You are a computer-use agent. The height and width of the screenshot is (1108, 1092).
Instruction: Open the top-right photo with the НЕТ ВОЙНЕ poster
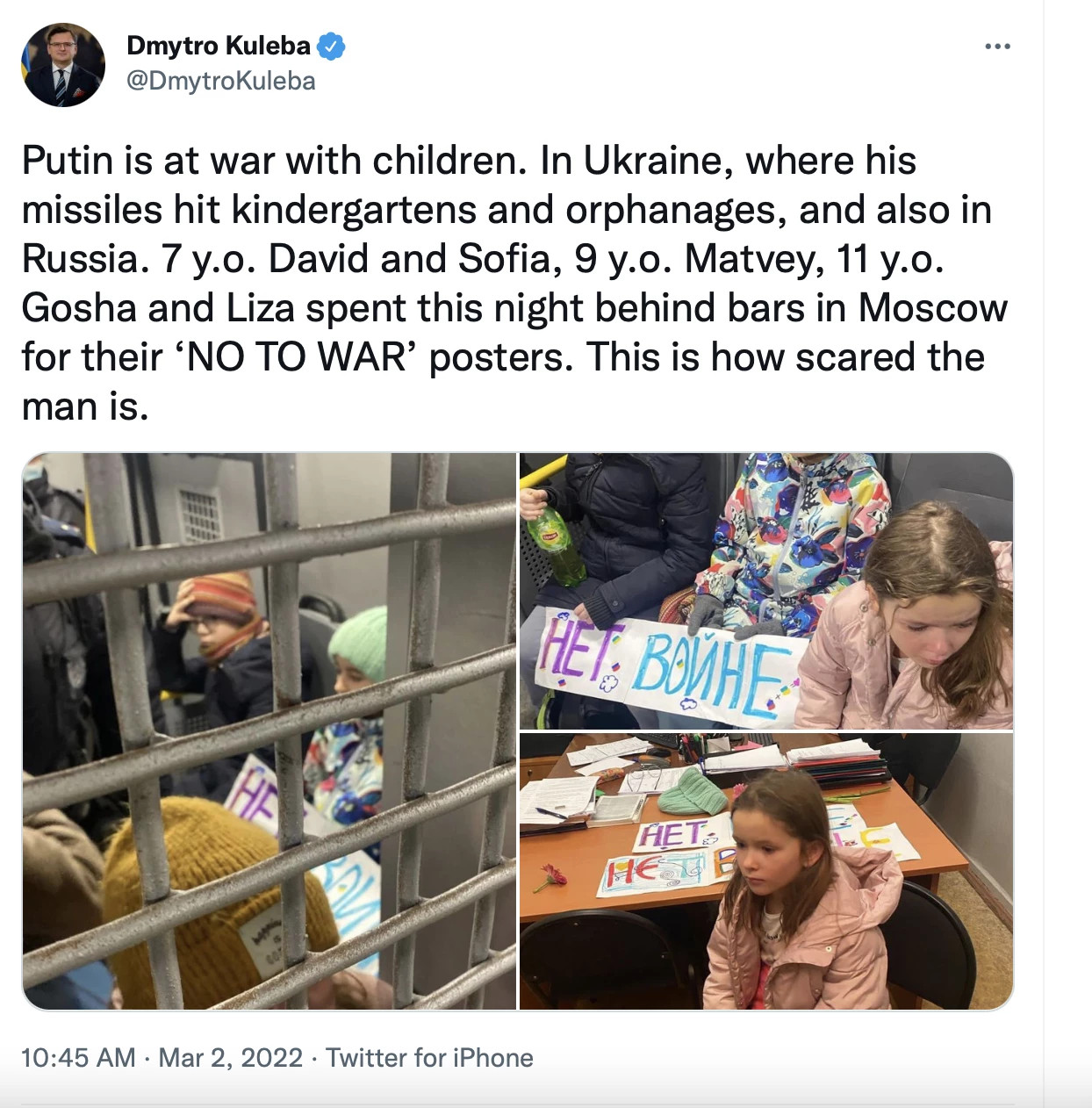pyautogui.click(x=766, y=591)
